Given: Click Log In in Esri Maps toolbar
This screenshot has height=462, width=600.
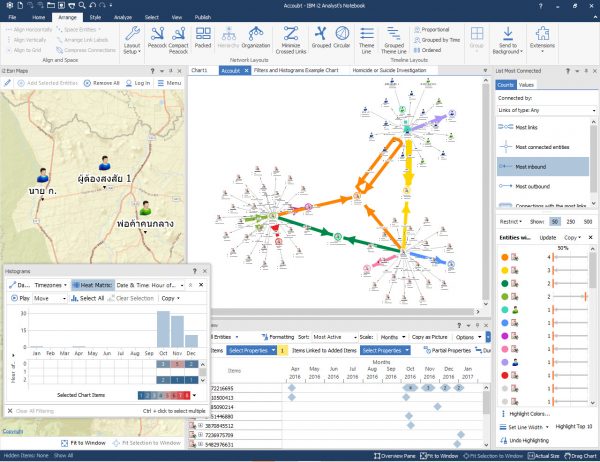Looking at the screenshot, I should pyautogui.click(x=138, y=83).
